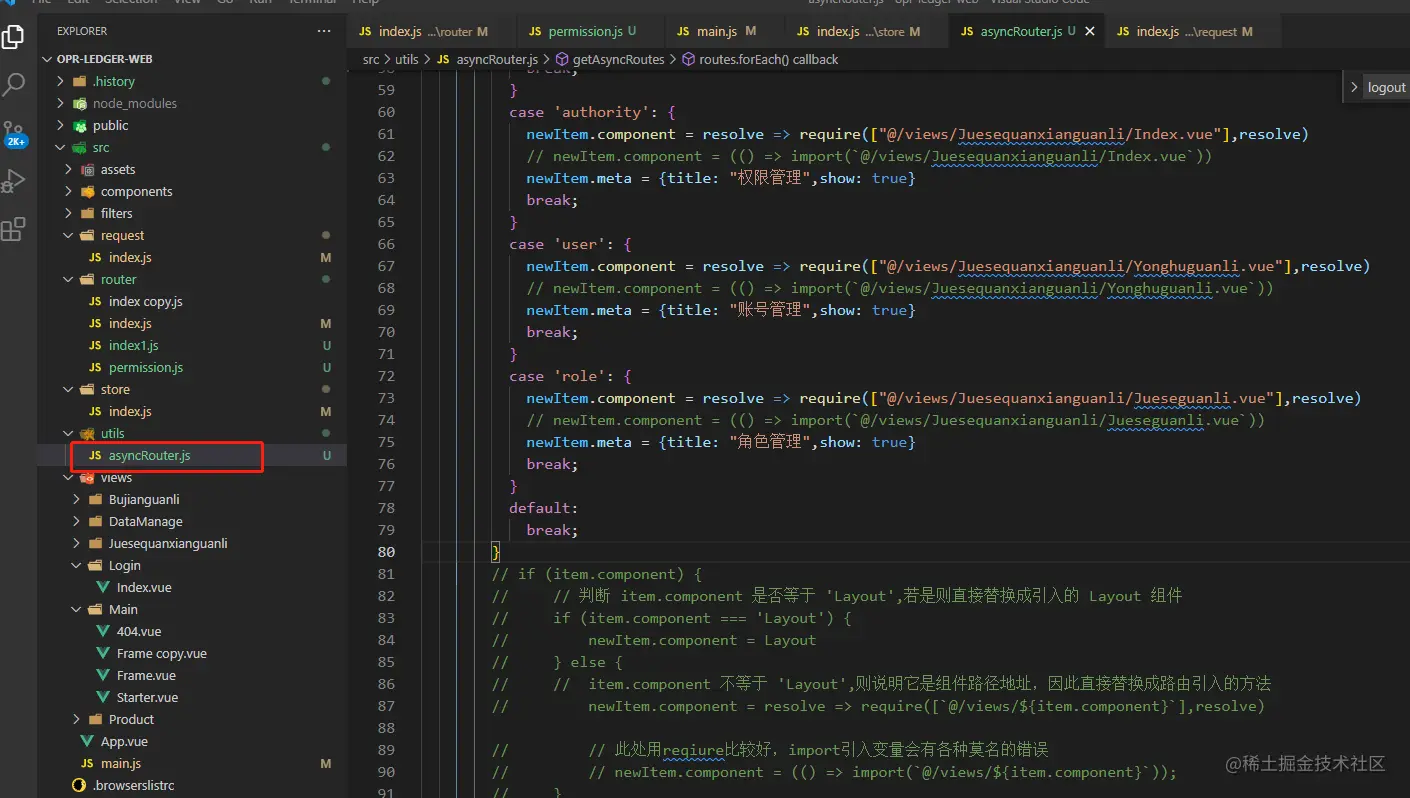Switch to the index.js router tab
Screen dimensions: 1410x798
432,32
